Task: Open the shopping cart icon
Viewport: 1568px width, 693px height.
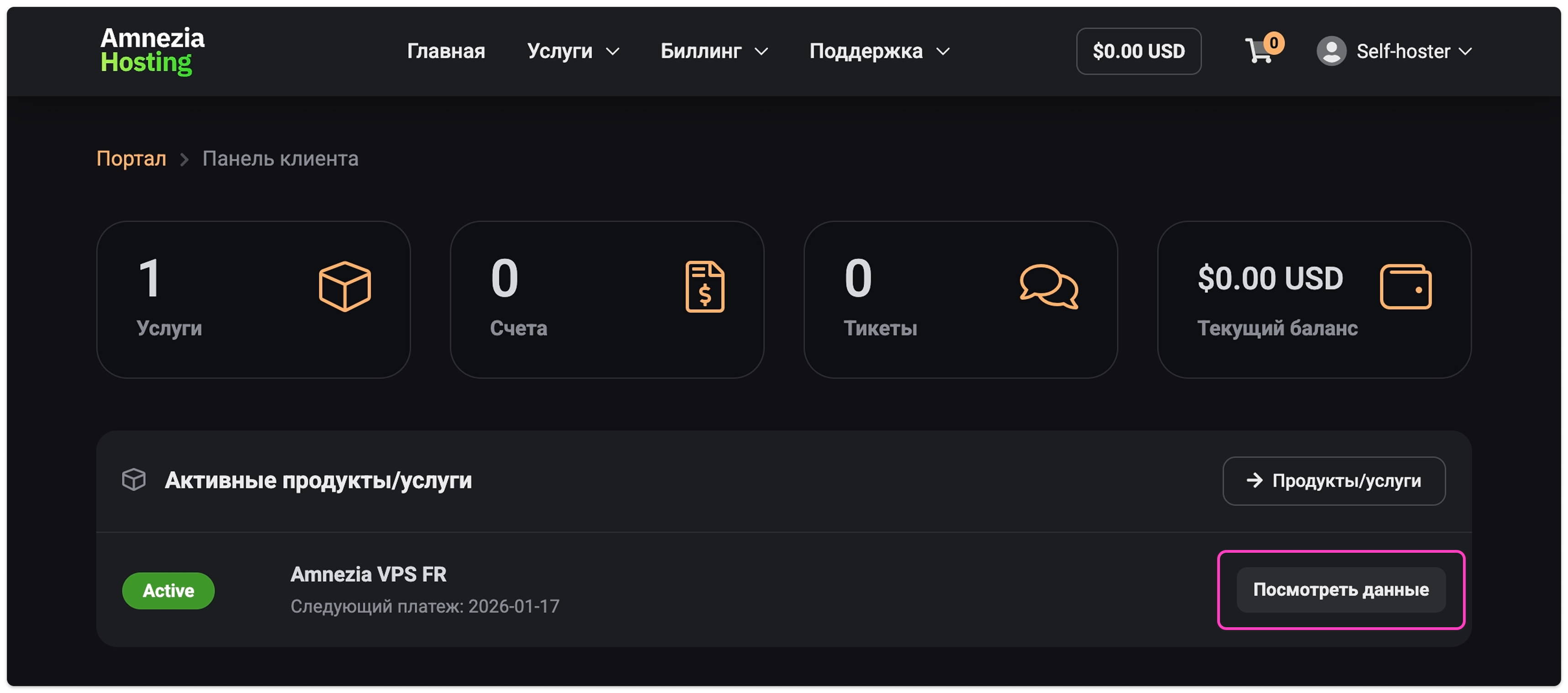Action: 1259,51
